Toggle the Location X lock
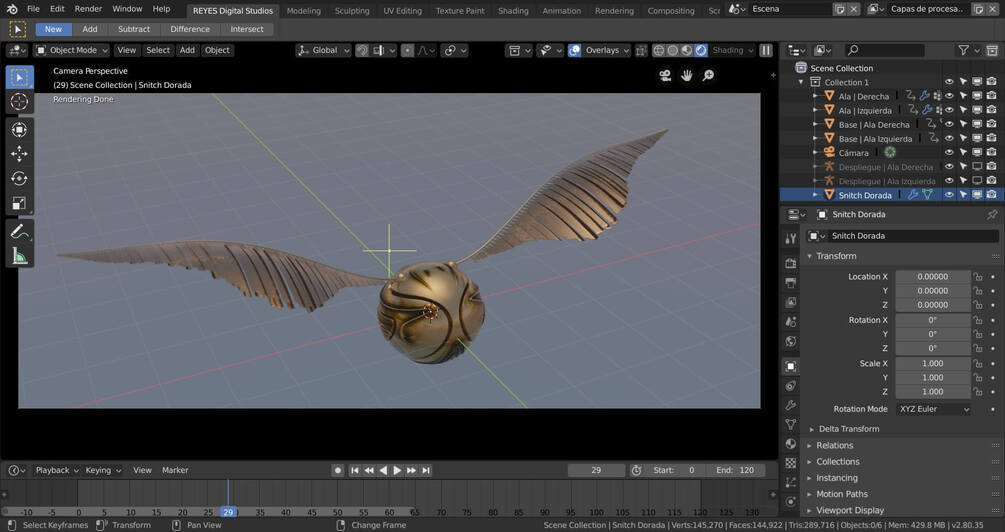This screenshot has width=1005, height=532. [977, 277]
